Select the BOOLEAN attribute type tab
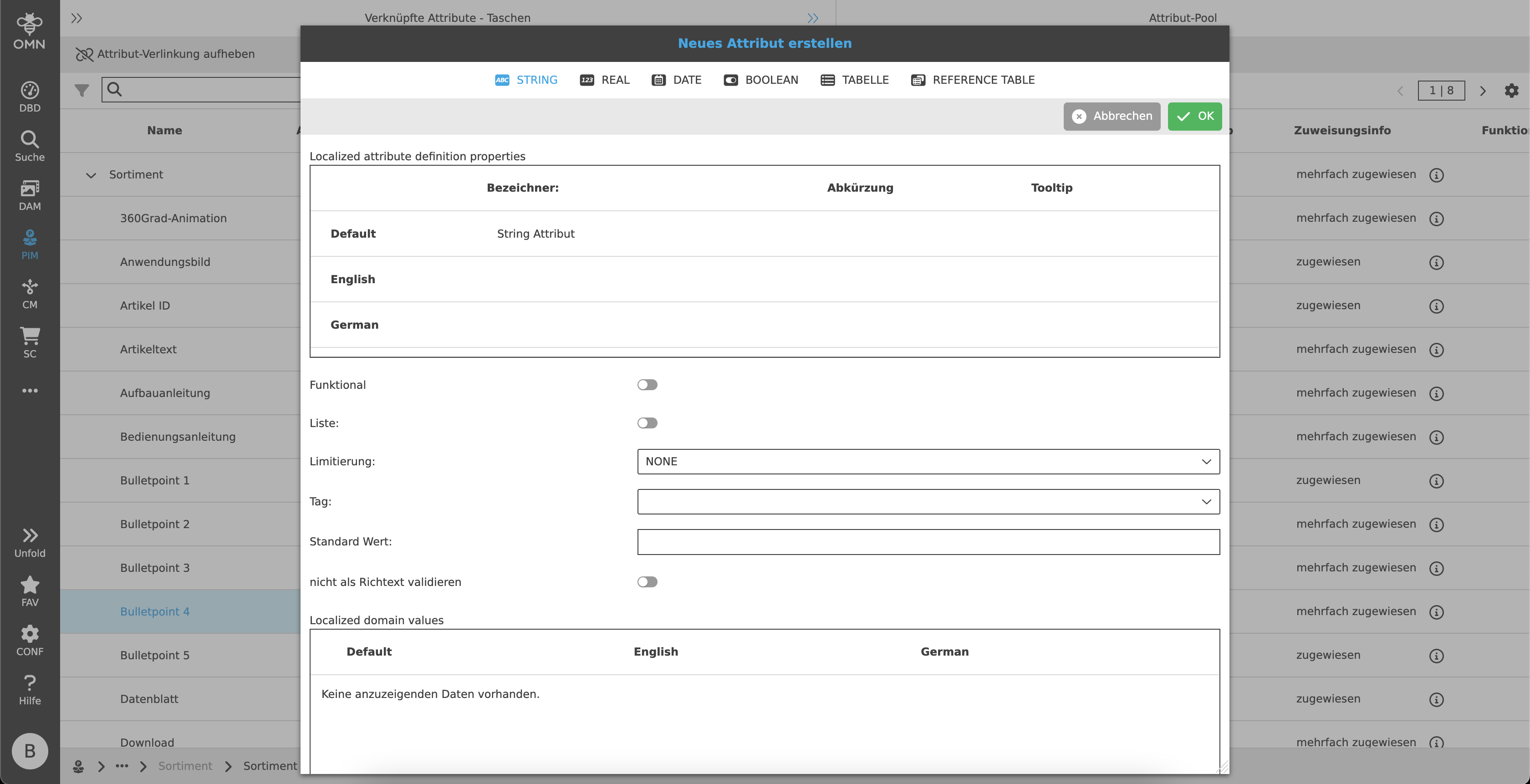This screenshot has height=784, width=1530. 761,80
